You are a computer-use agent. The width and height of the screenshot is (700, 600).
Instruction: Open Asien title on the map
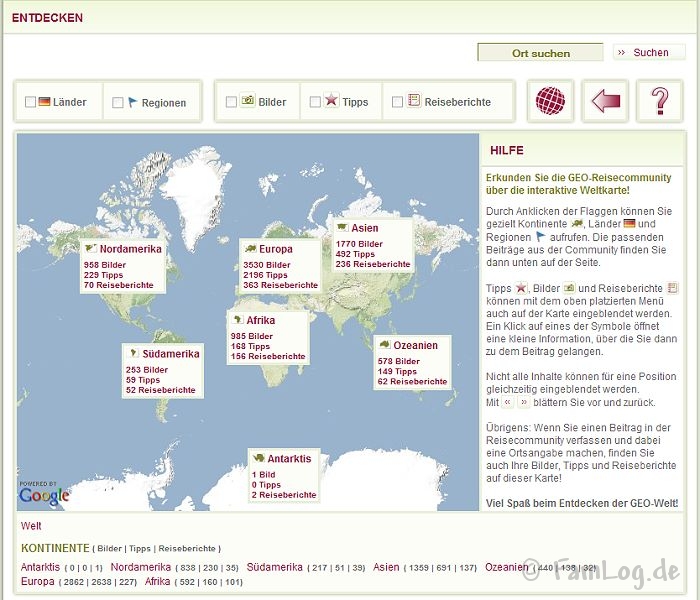[364, 228]
